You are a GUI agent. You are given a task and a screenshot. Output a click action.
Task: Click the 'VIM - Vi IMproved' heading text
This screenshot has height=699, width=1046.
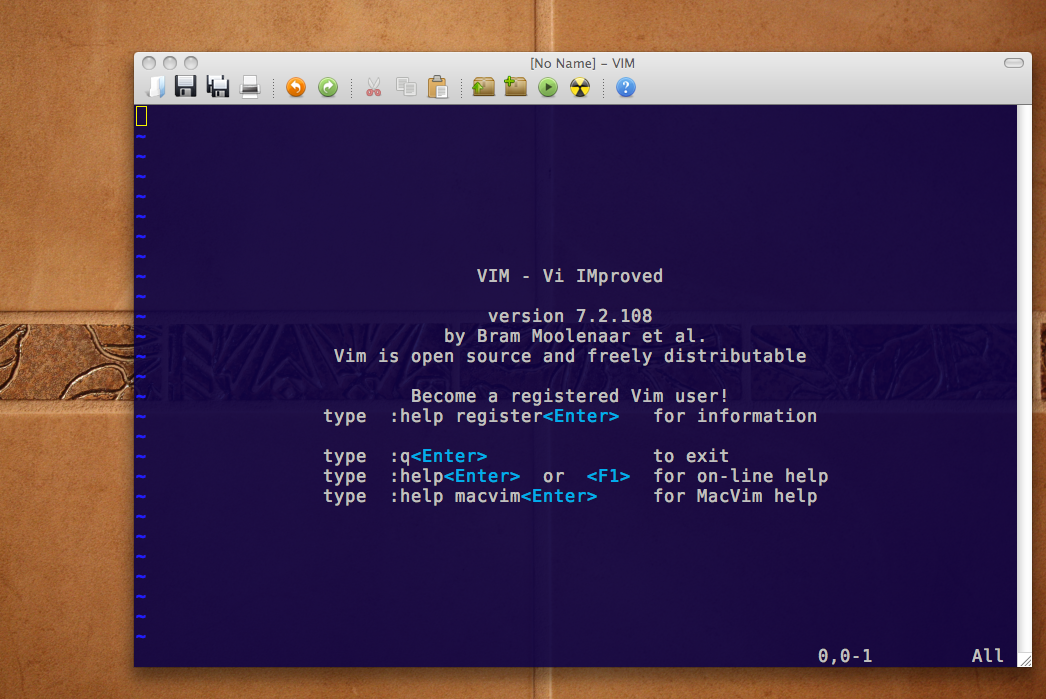point(570,276)
